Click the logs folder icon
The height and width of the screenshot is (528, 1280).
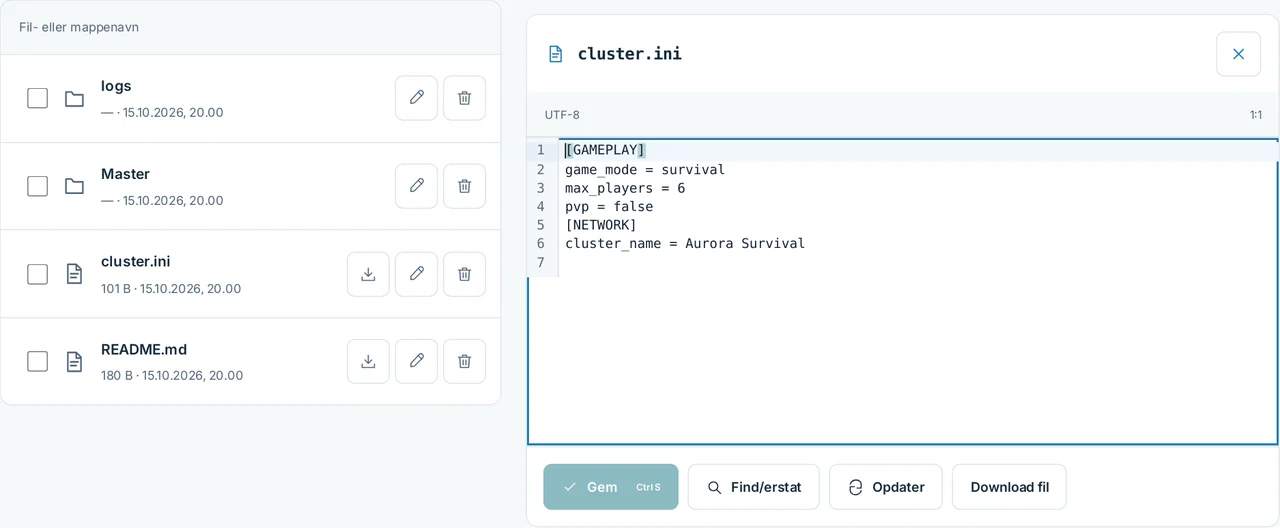click(x=74, y=98)
